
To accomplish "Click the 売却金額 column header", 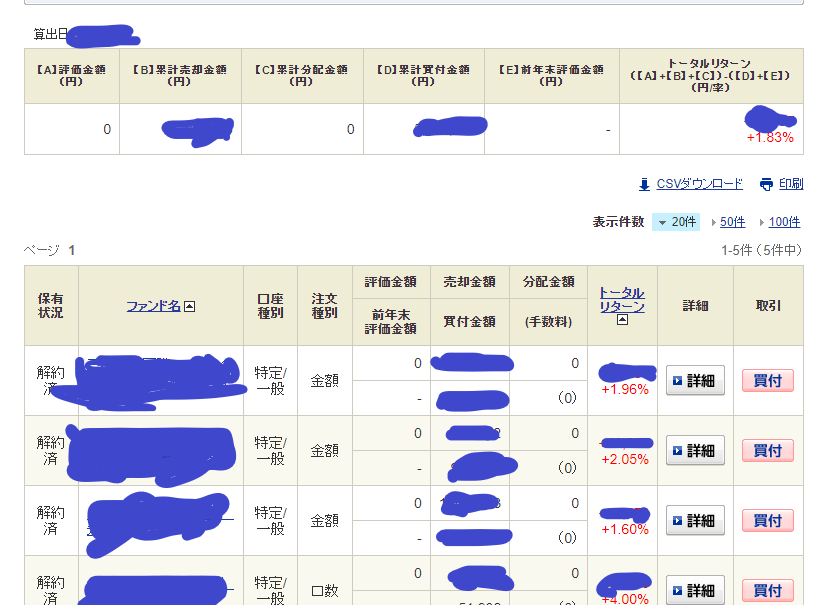I will [x=469, y=282].
